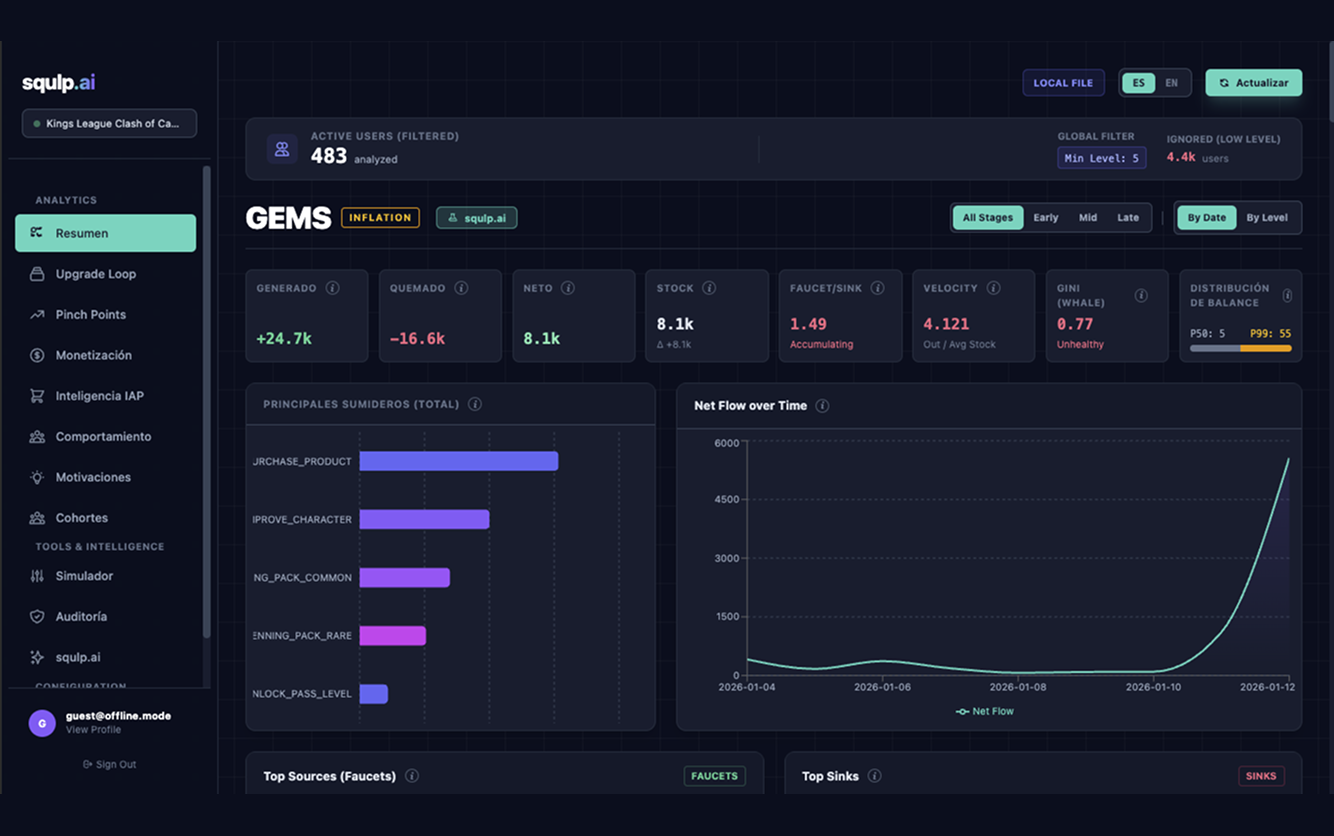Viewport: 1334px width, 836px height.
Task: Select the Late stage filter
Action: click(1128, 217)
